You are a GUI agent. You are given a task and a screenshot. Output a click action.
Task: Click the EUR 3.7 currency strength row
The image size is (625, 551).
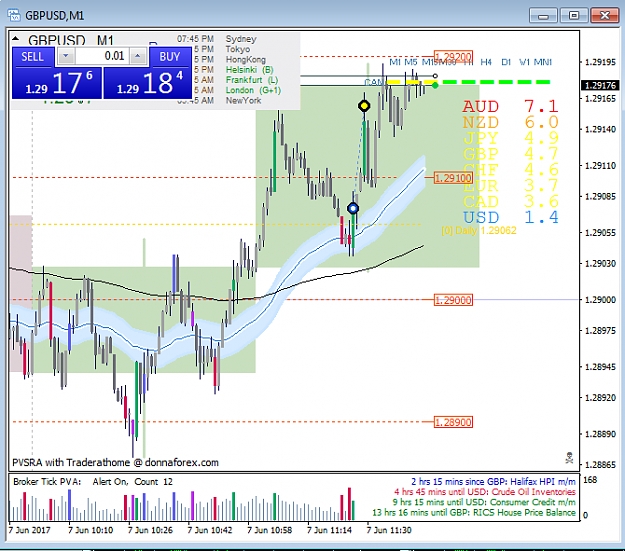pos(510,186)
